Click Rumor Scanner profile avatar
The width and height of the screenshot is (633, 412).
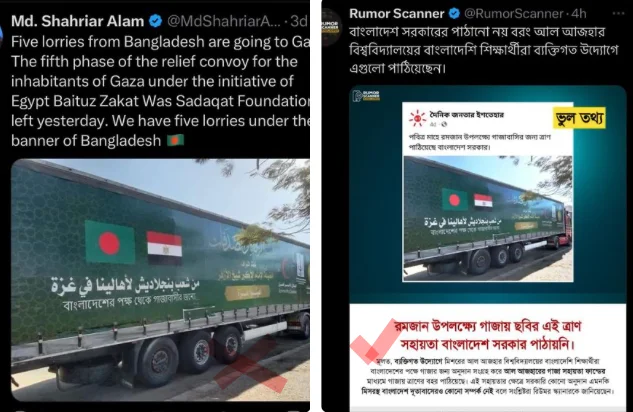click(331, 27)
